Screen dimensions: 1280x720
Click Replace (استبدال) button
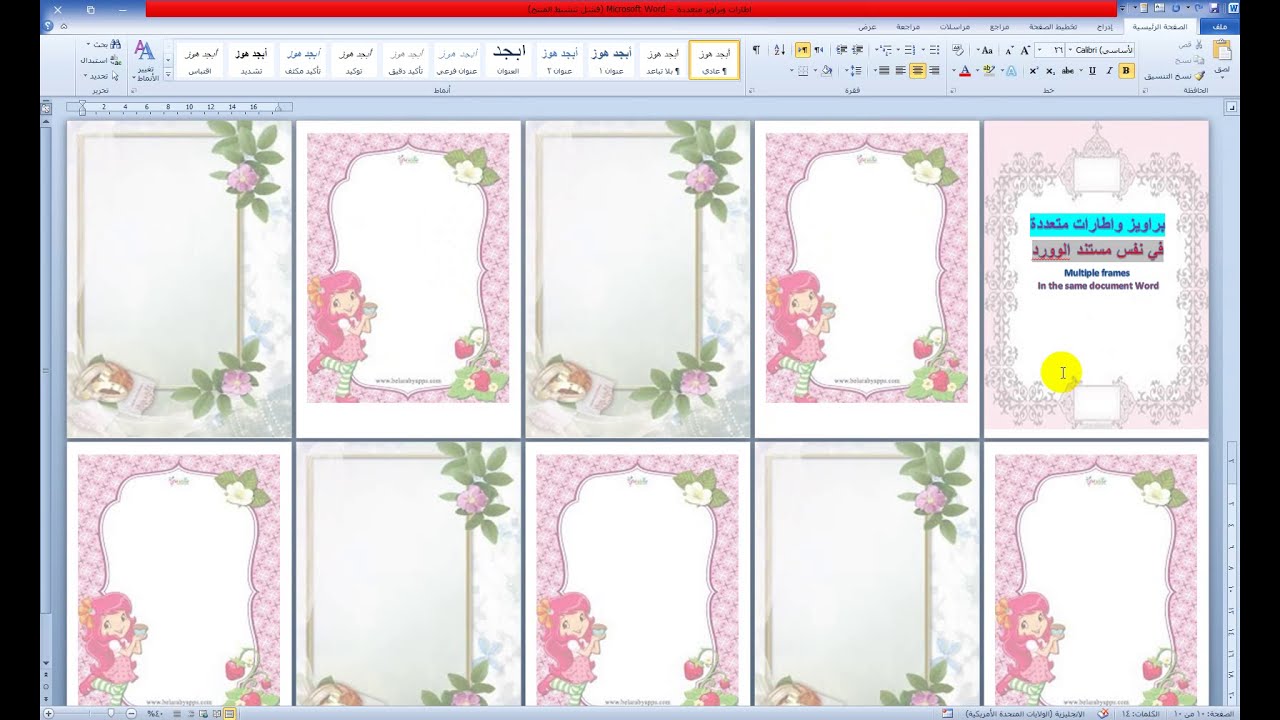pyautogui.click(x=102, y=60)
